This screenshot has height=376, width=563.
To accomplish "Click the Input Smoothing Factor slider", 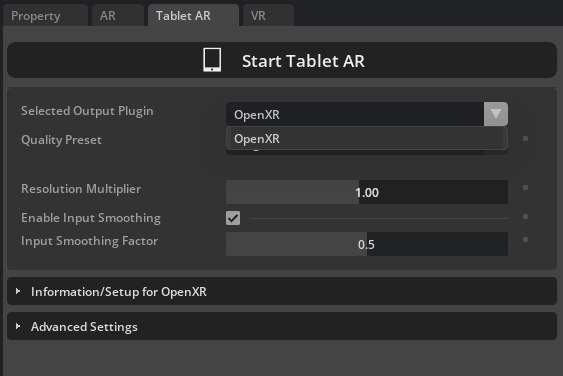I will click(x=367, y=244).
